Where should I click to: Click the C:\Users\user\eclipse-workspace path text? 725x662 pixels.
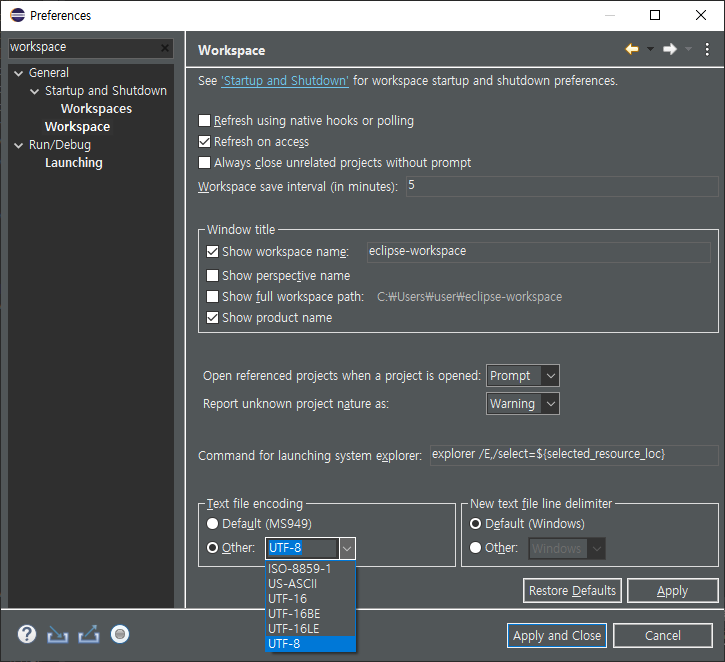pos(469,297)
